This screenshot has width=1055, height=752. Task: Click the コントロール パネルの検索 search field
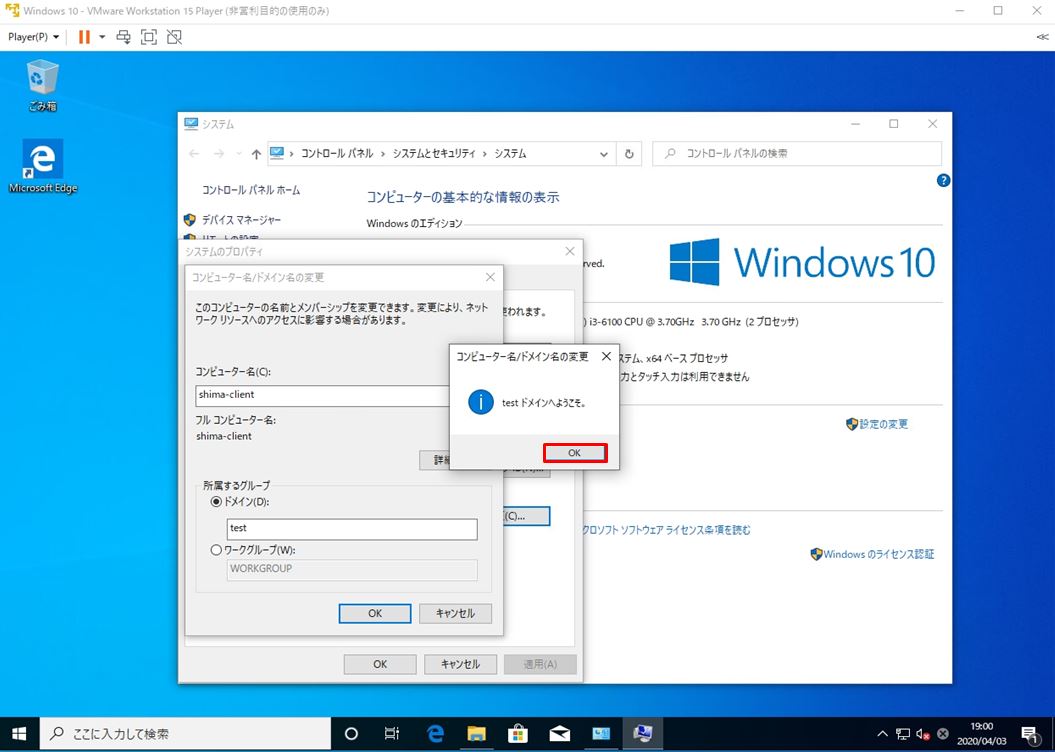pos(797,154)
